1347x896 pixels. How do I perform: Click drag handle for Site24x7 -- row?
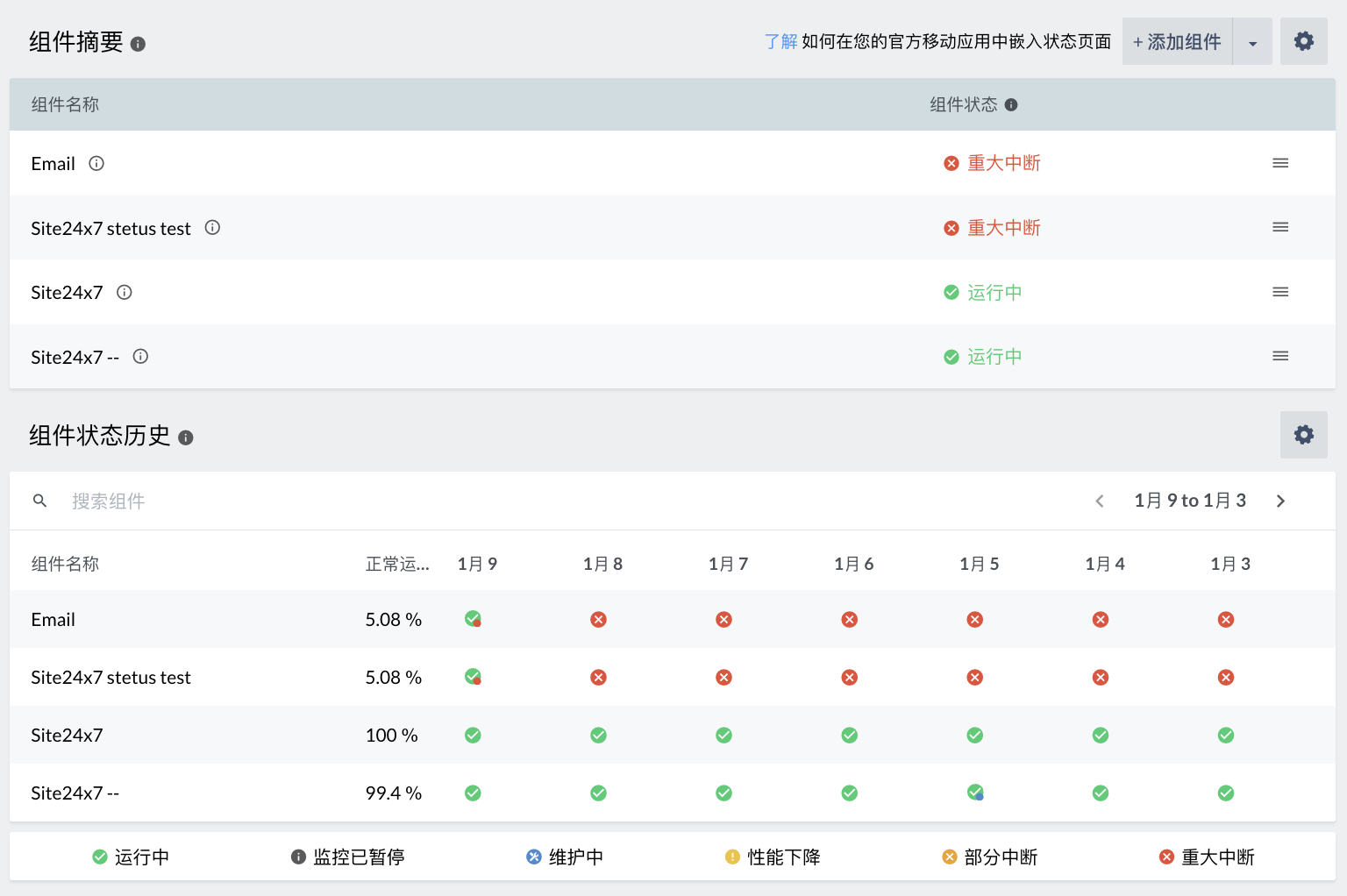[x=1280, y=356]
